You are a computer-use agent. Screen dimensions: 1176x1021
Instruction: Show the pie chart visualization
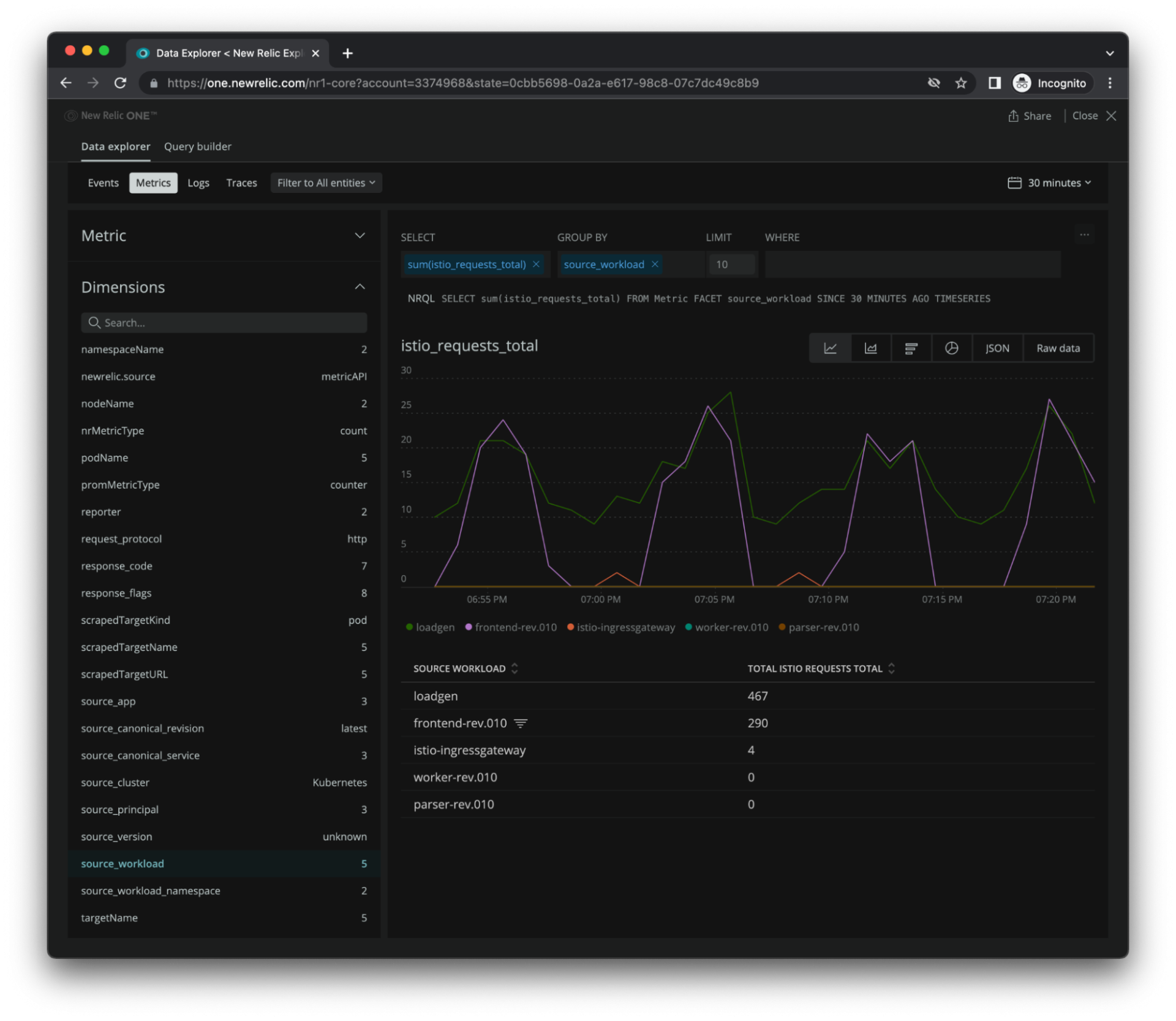951,348
